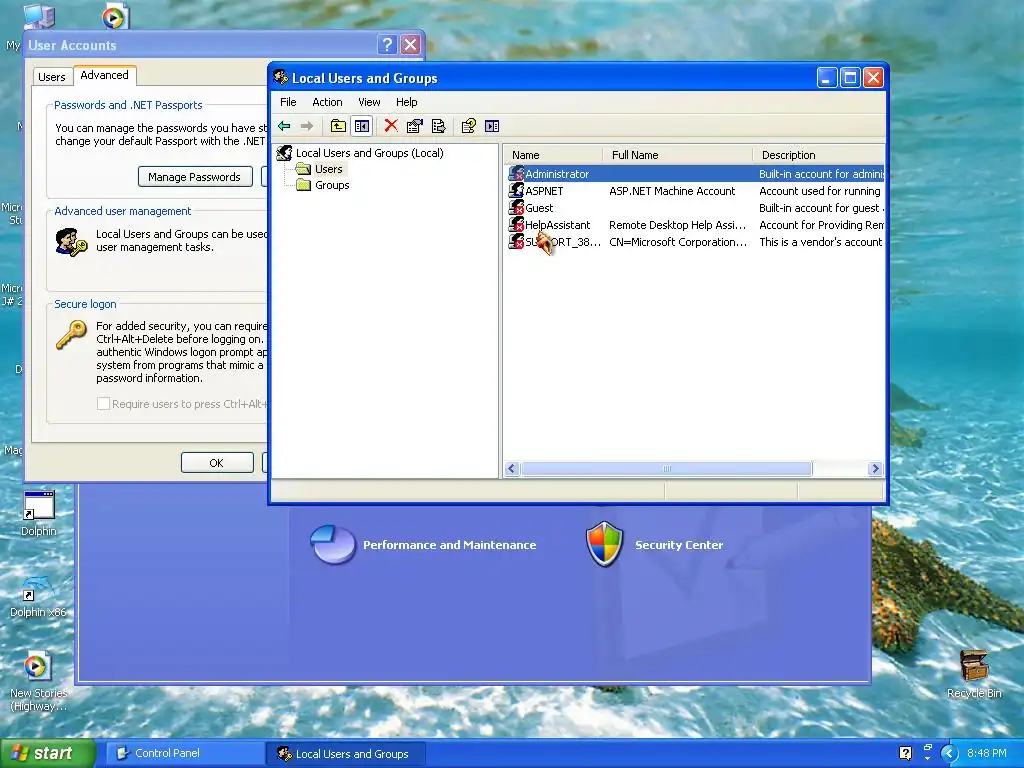This screenshot has width=1024, height=768.
Task: Sort by the Name column header
Action: pos(552,155)
